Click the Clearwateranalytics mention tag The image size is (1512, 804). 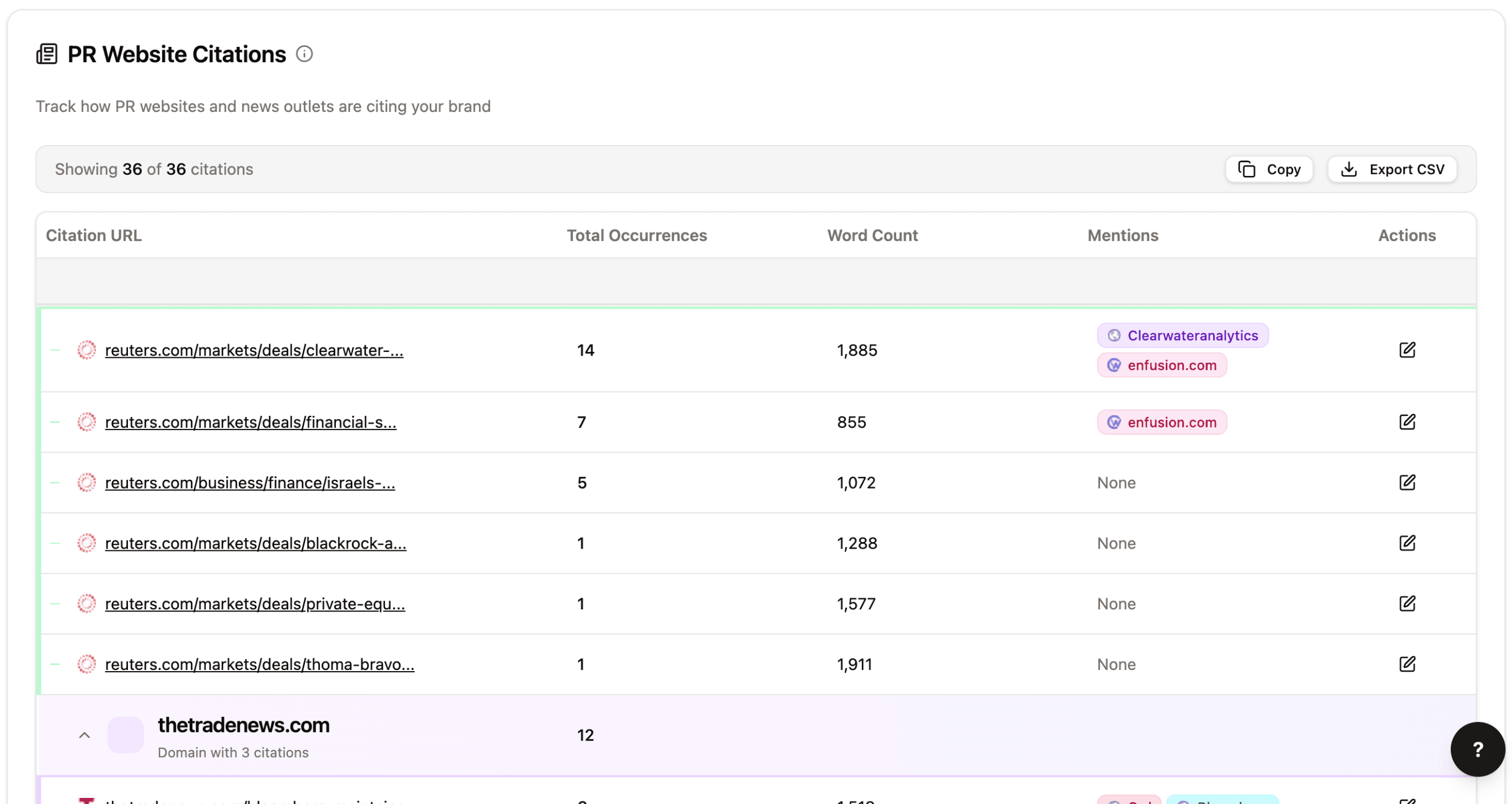(1182, 336)
